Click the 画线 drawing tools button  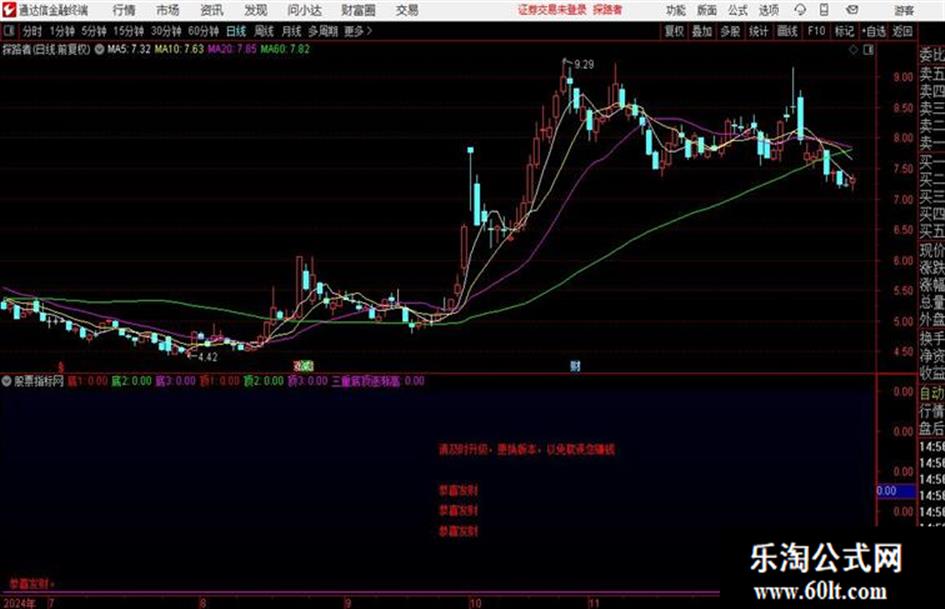coord(787,31)
